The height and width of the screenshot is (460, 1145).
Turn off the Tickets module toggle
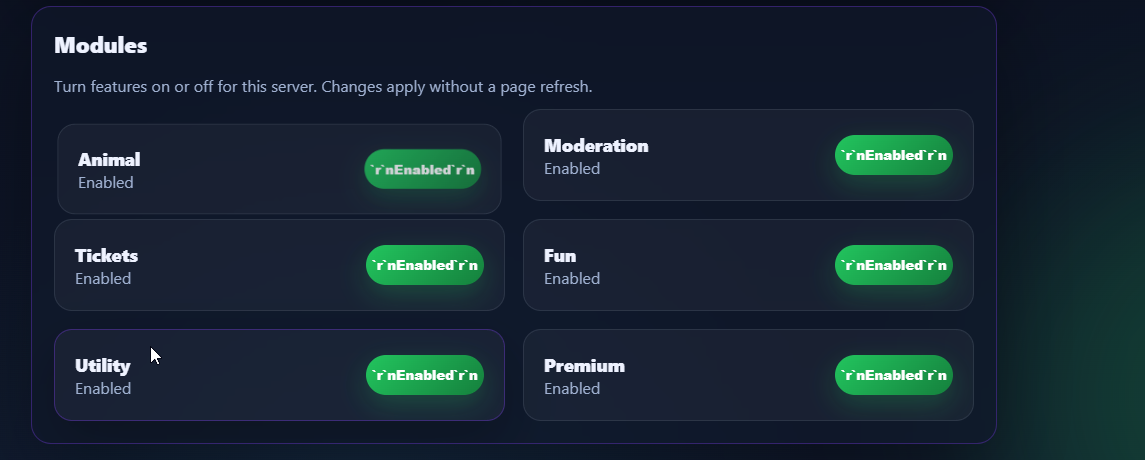point(424,265)
